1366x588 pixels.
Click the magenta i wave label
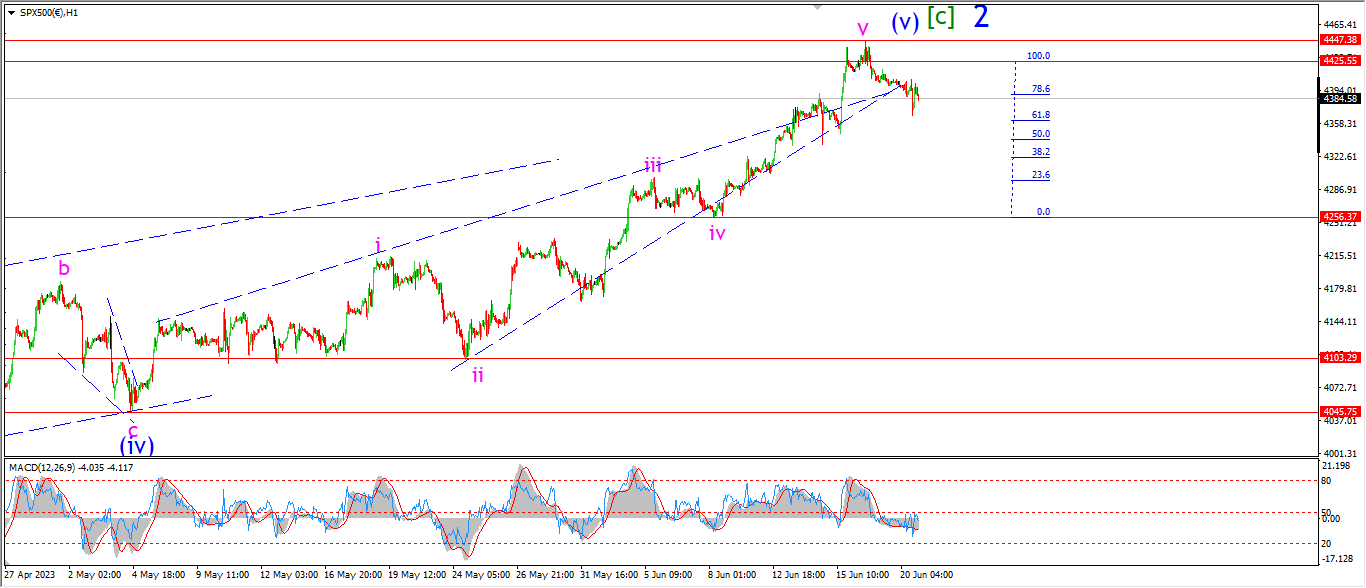click(377, 244)
